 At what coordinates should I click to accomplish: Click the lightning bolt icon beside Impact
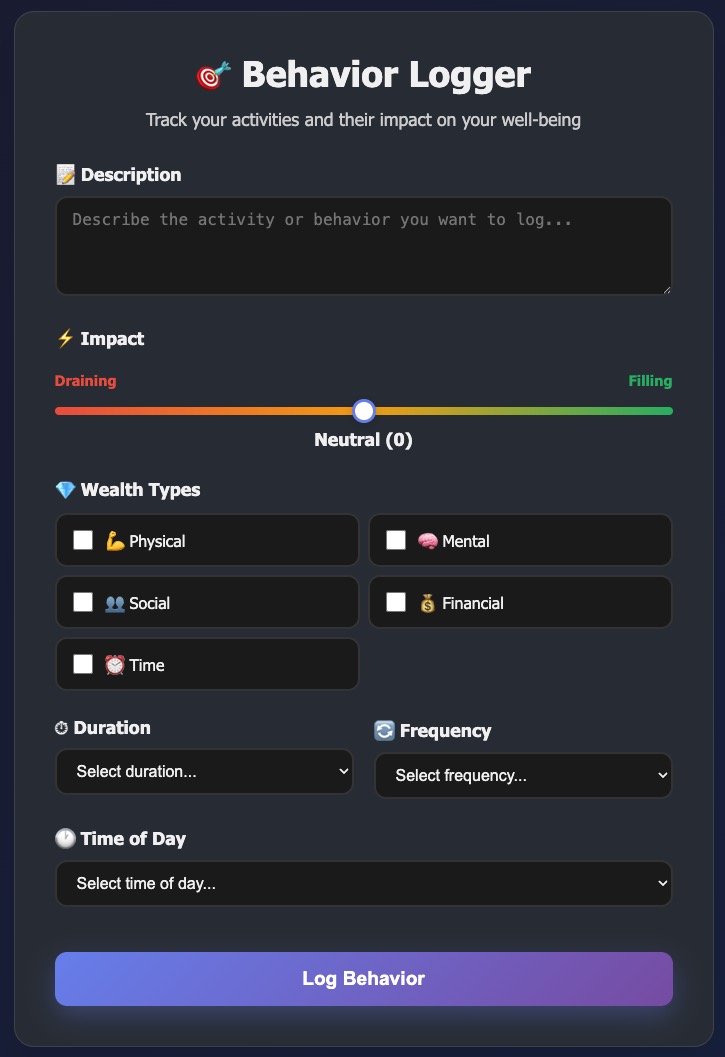[63, 338]
